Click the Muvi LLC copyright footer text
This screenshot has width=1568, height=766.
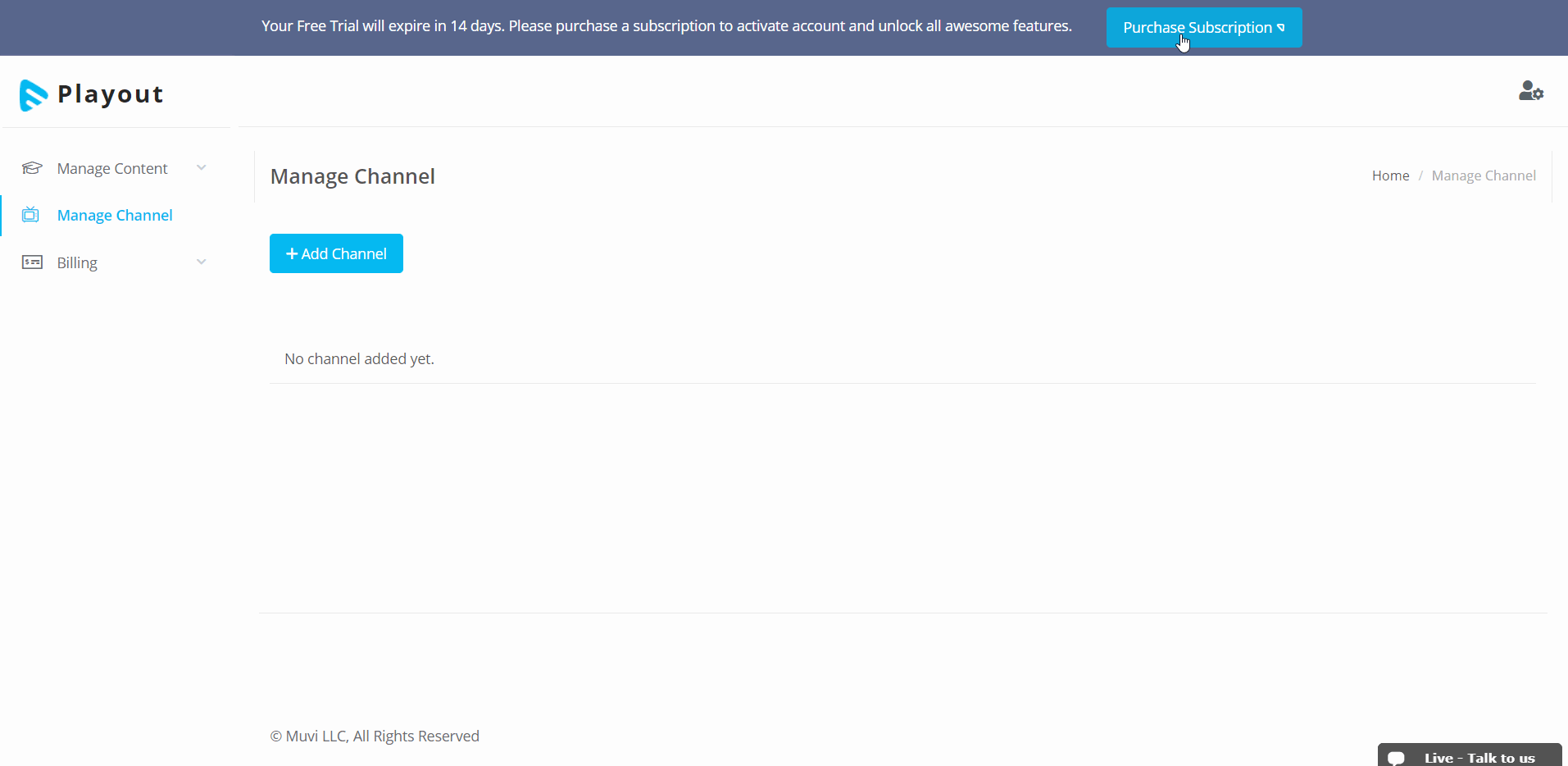tap(375, 736)
